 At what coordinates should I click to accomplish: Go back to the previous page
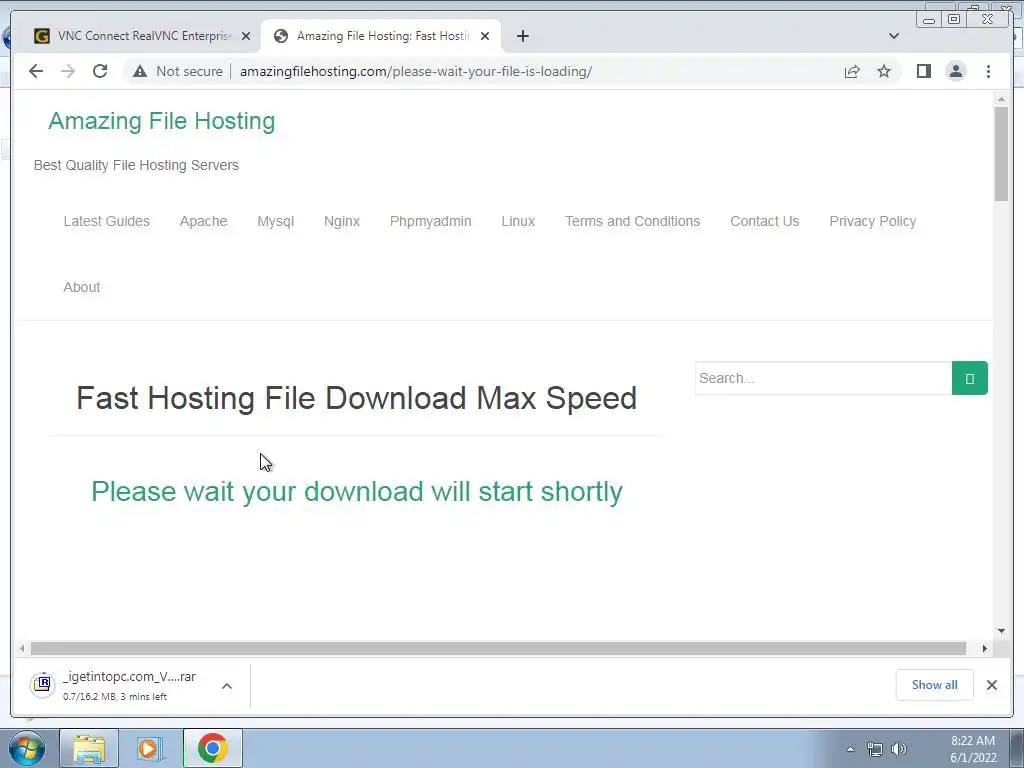(36, 71)
